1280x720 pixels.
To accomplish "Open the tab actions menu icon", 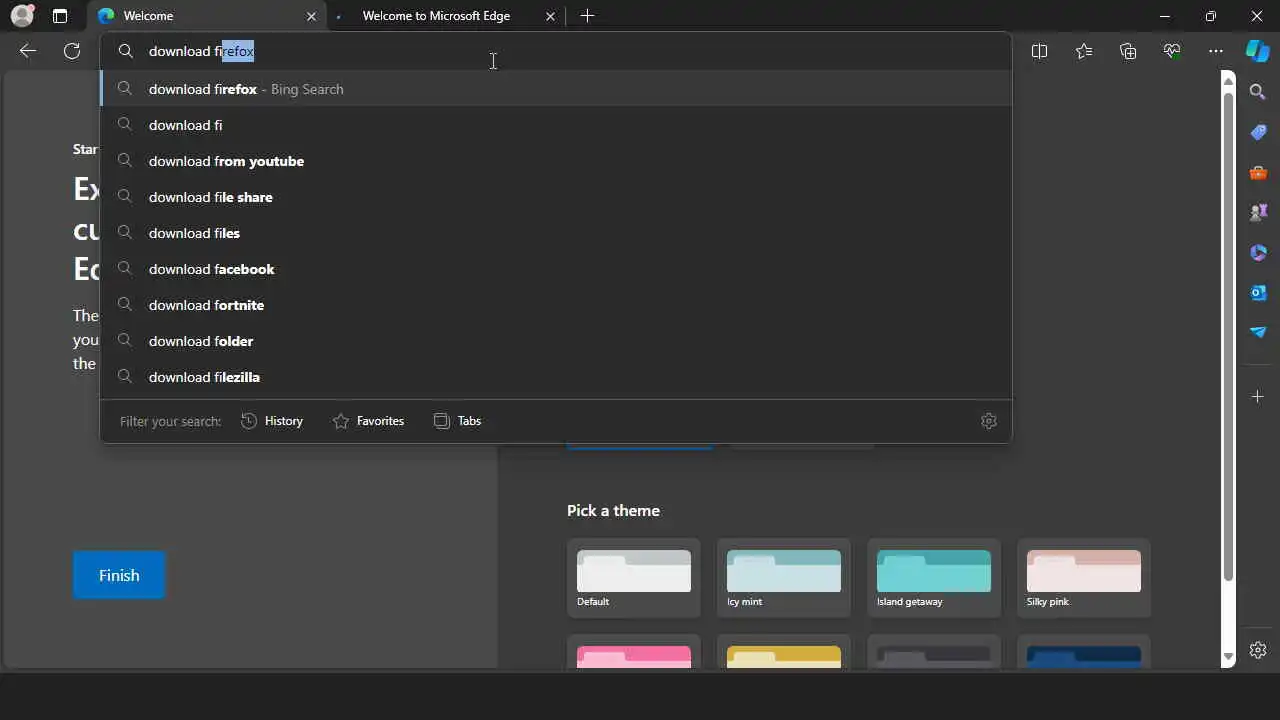I will (60, 16).
